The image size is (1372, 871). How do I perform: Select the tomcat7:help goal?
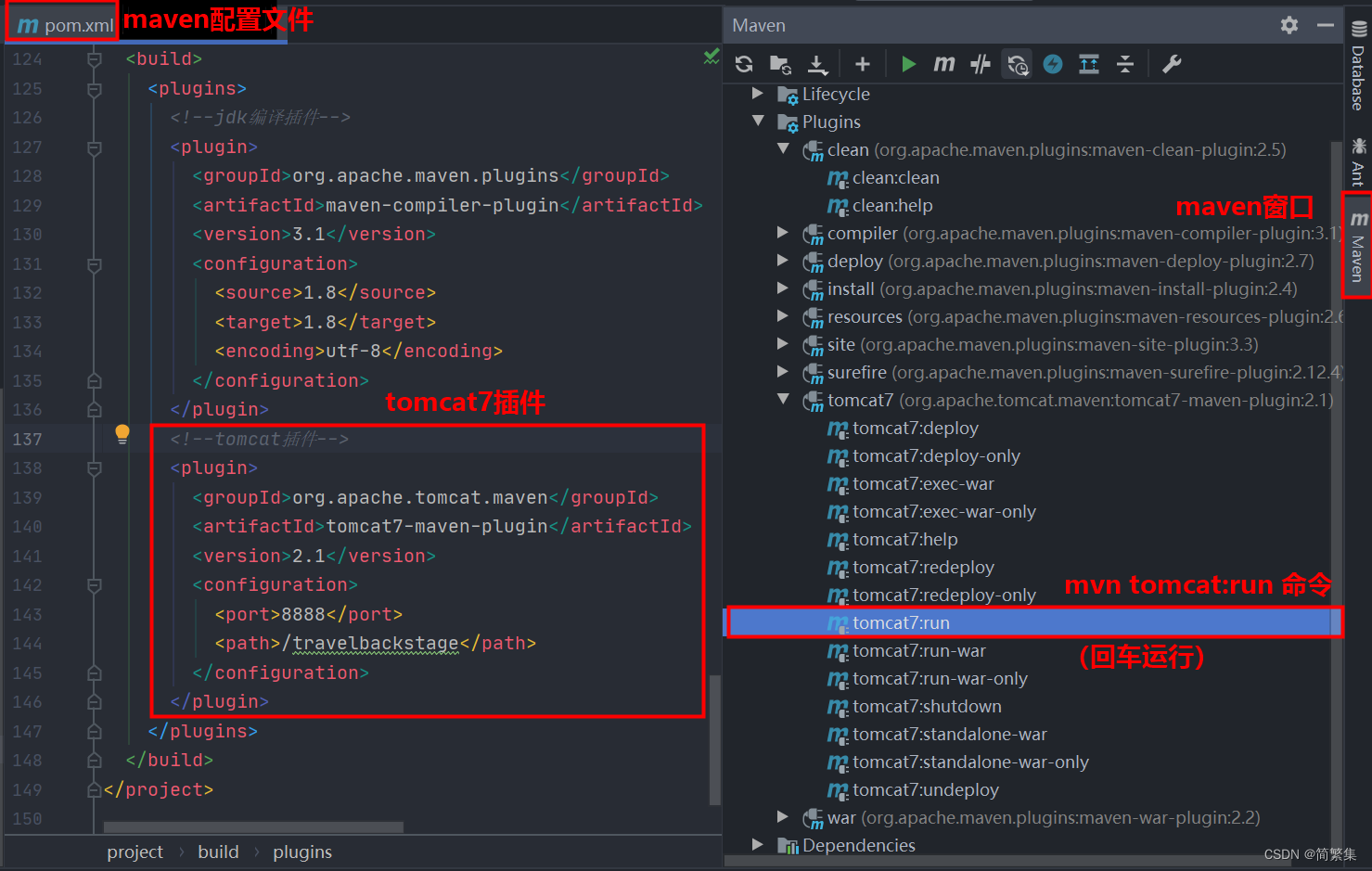pos(905,539)
